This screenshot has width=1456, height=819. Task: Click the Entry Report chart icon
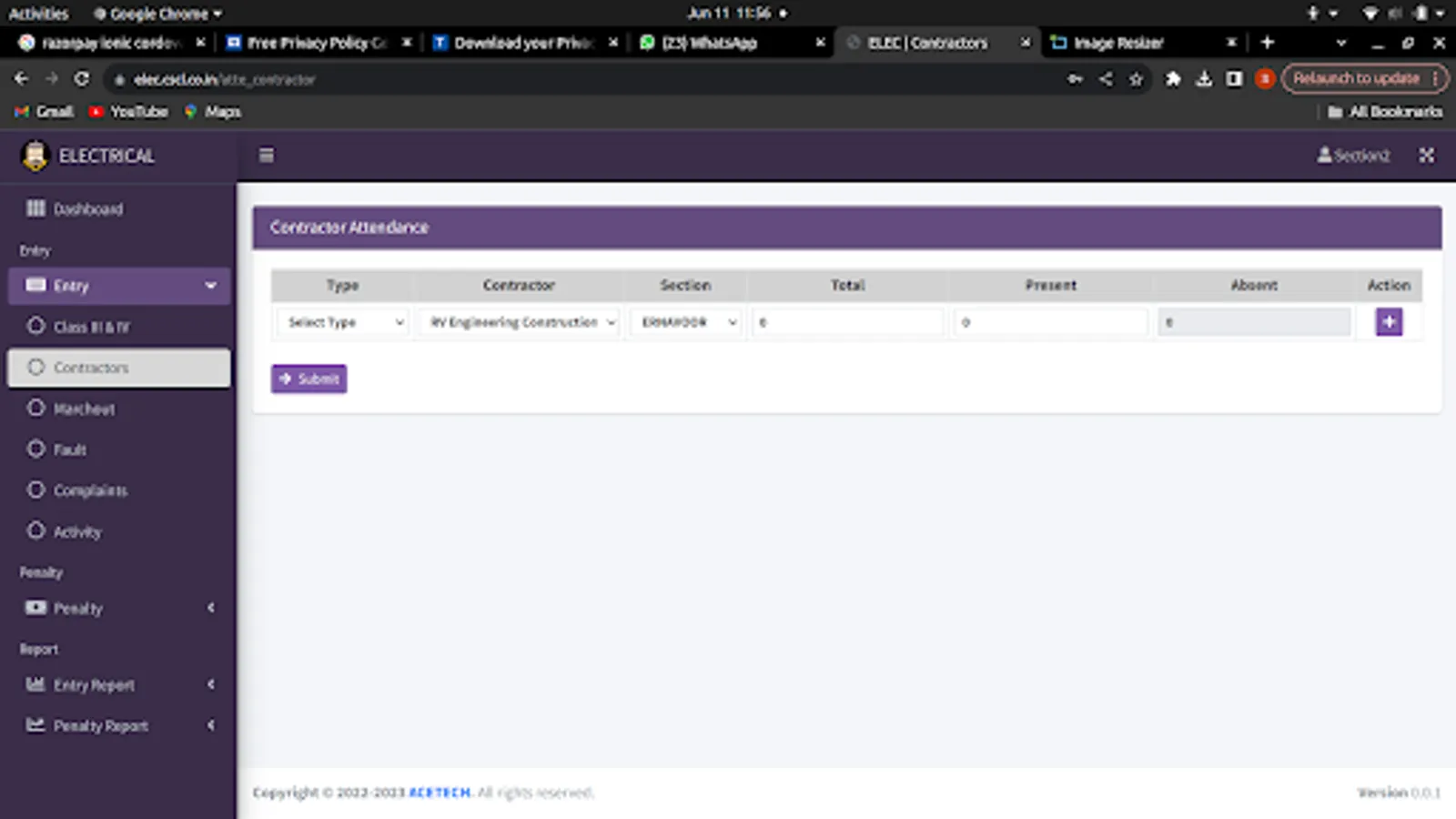[35, 683]
